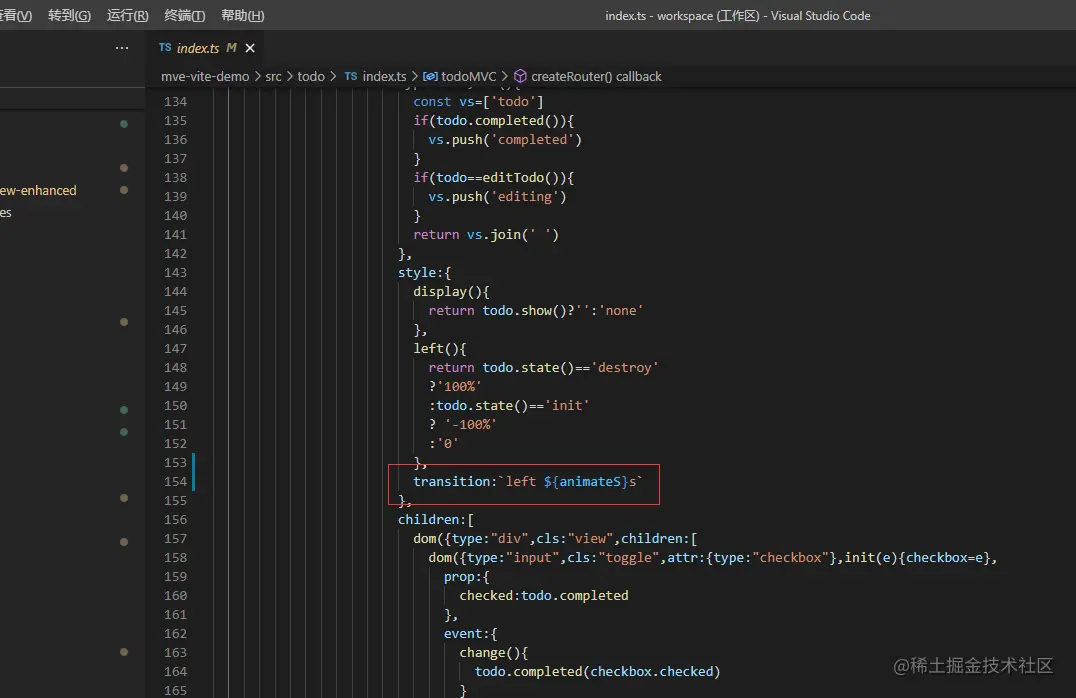Viewport: 1076px width, 698px height.
Task: Click 'left(){' code line
Action: point(440,349)
